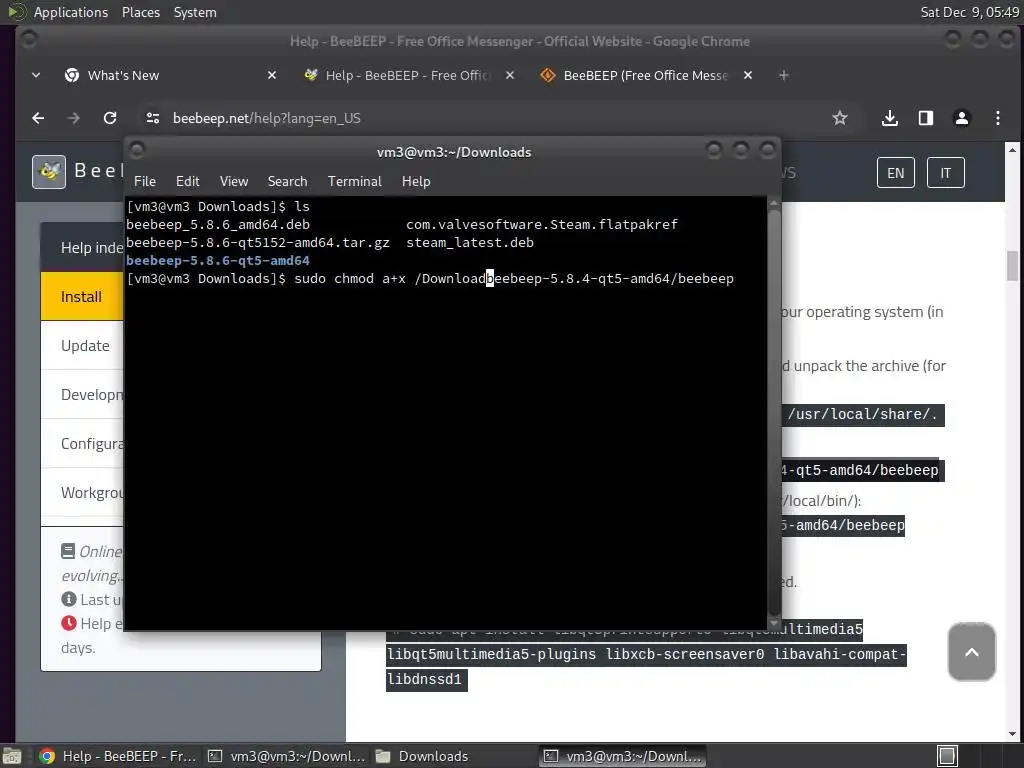The width and height of the screenshot is (1024, 768).
Task: Open the Applications menu in the top panel
Action: pyautogui.click(x=71, y=12)
